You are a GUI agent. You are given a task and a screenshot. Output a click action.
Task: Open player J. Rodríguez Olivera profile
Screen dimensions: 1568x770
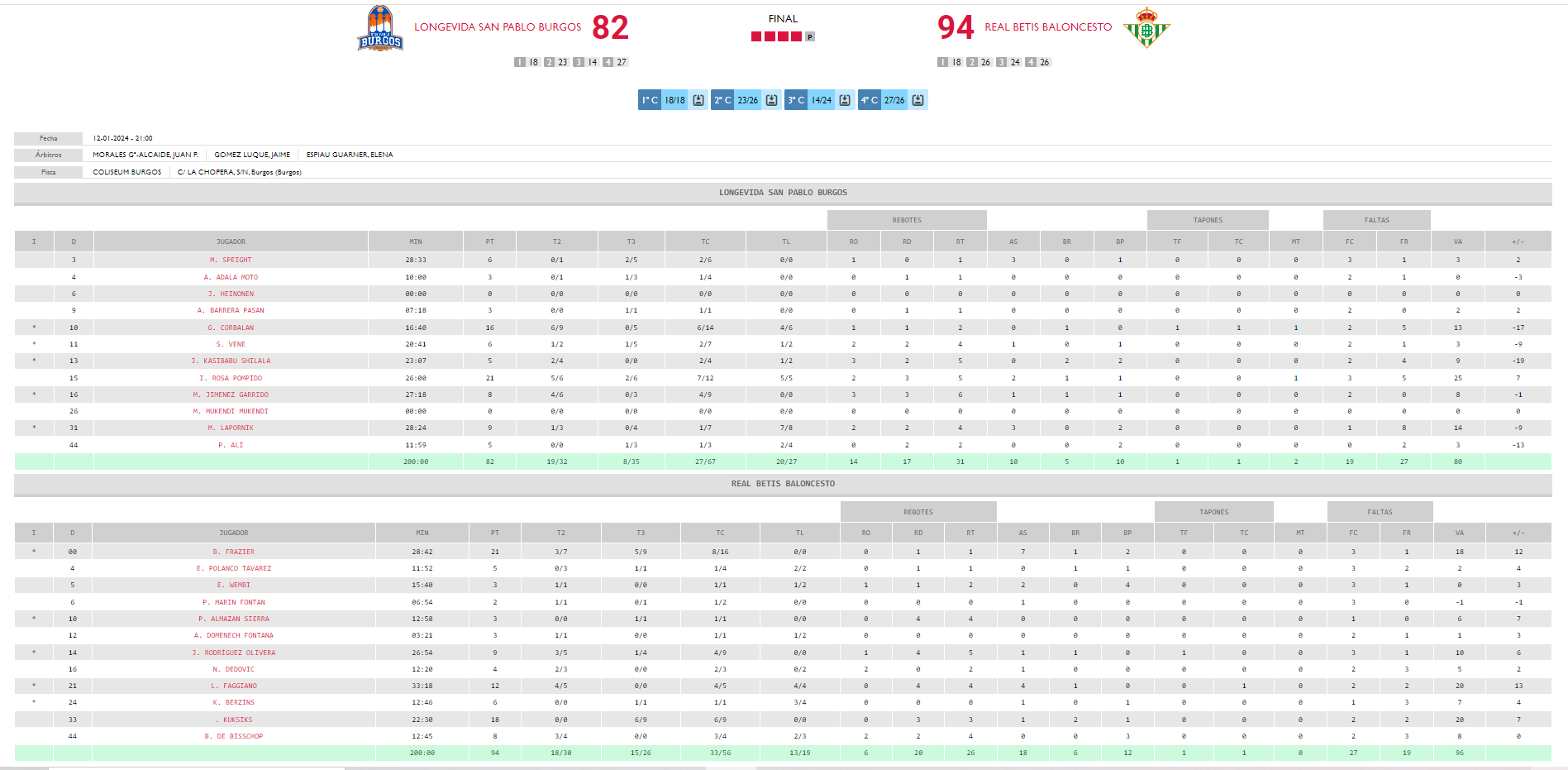point(234,653)
